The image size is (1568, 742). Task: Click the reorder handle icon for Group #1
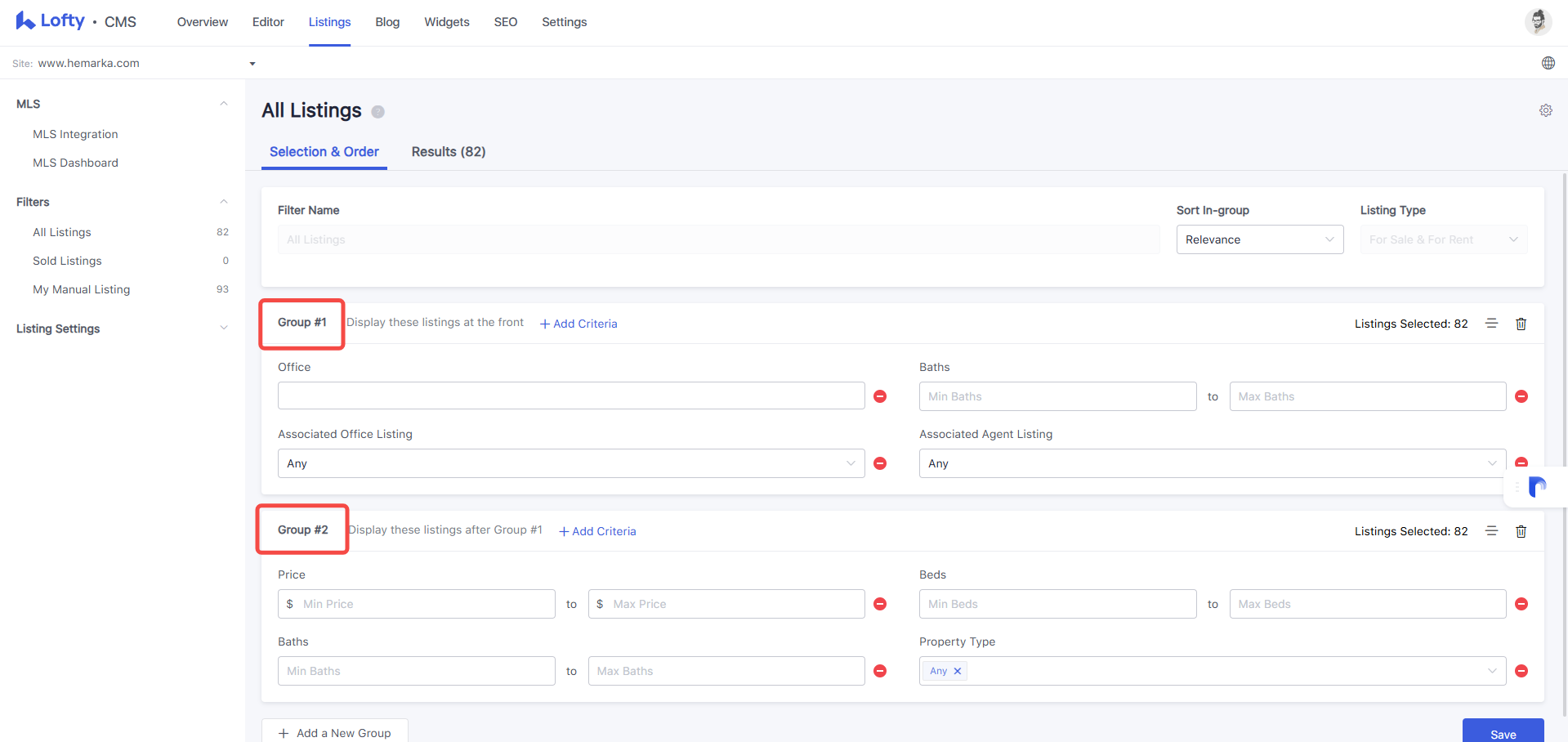[x=1491, y=324]
